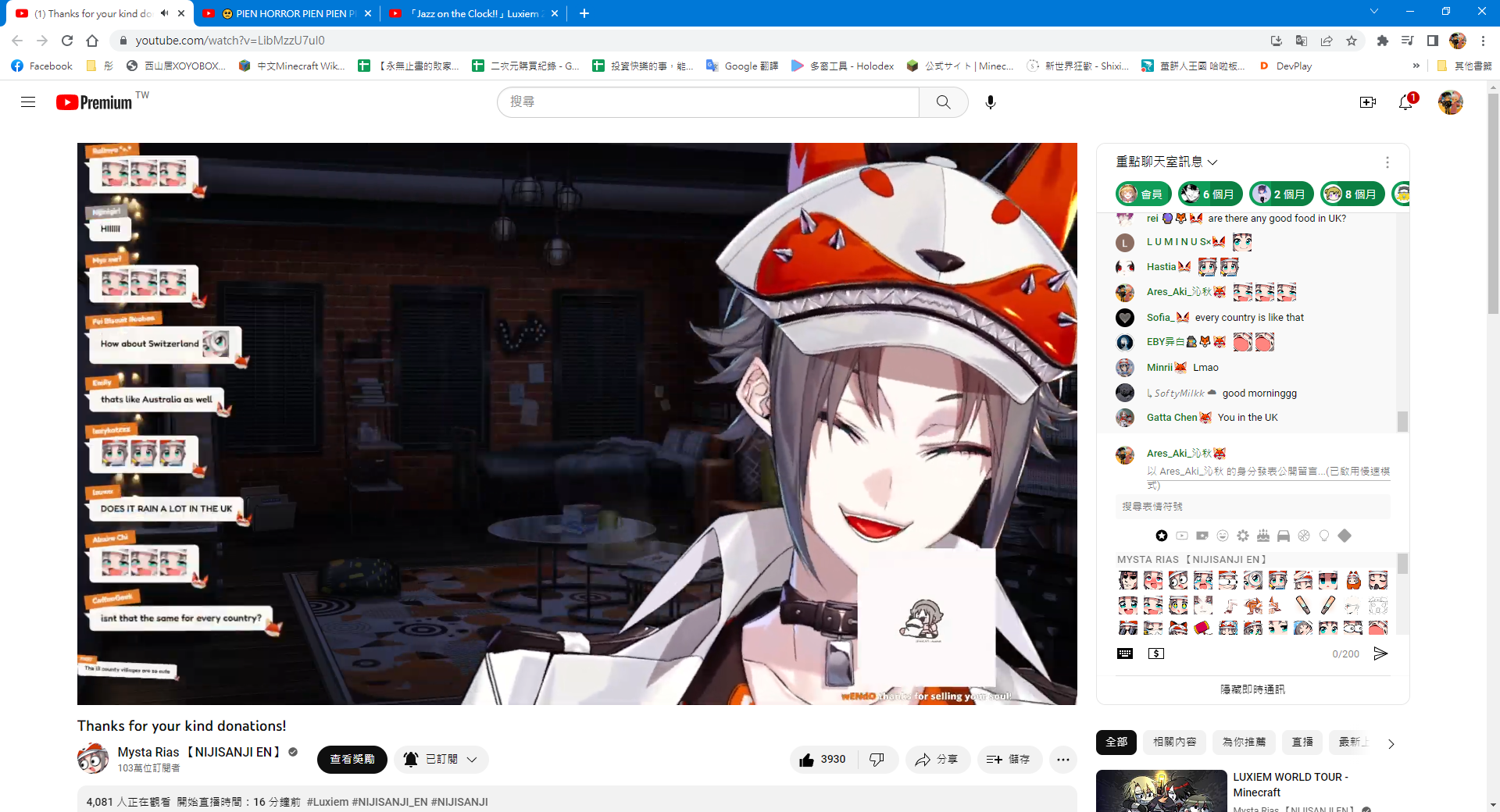Show next recommendation chips arrow
Viewport: 1500px width, 812px height.
click(x=1391, y=743)
